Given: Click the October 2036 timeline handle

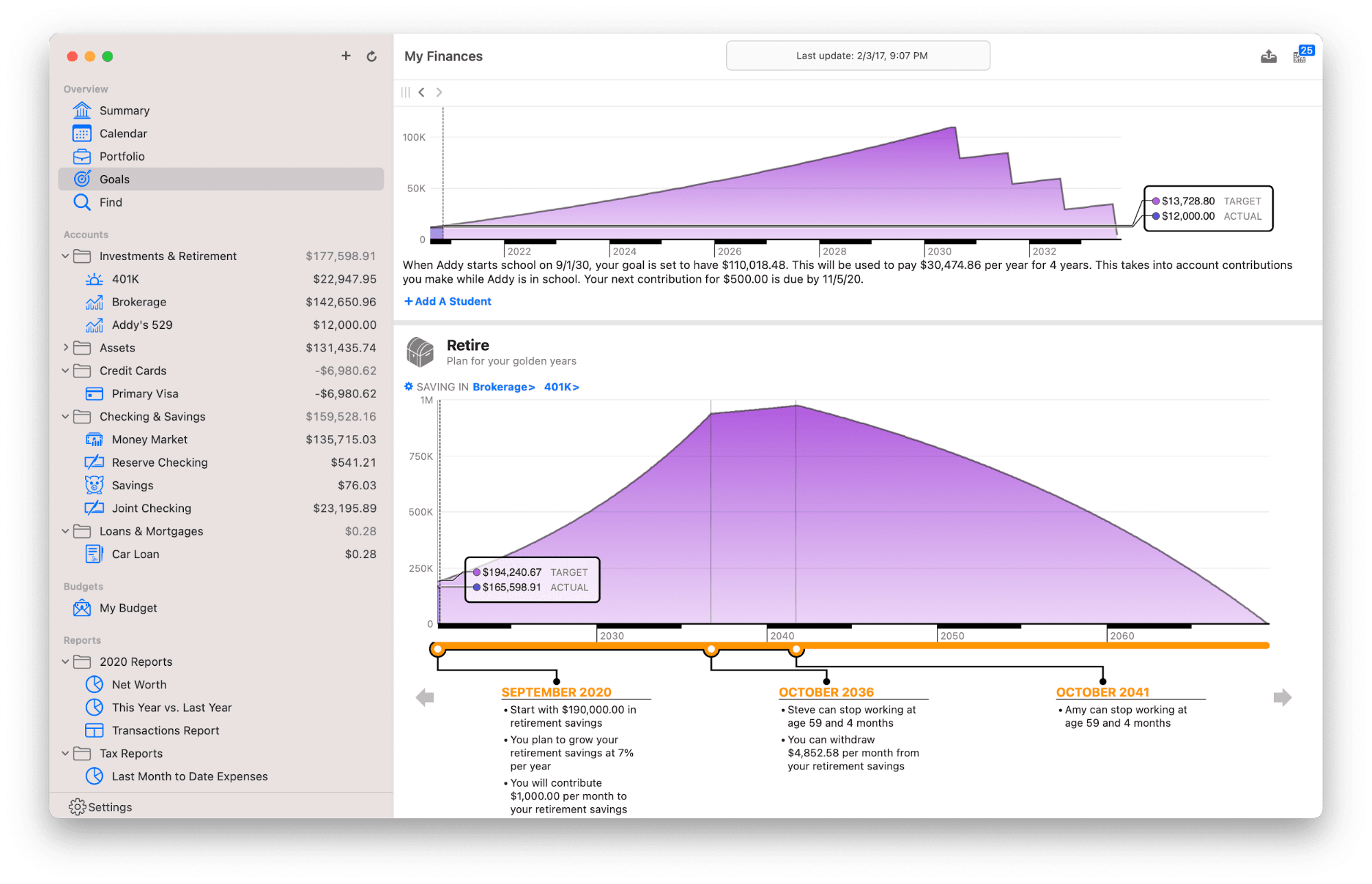Looking at the screenshot, I should click(711, 649).
